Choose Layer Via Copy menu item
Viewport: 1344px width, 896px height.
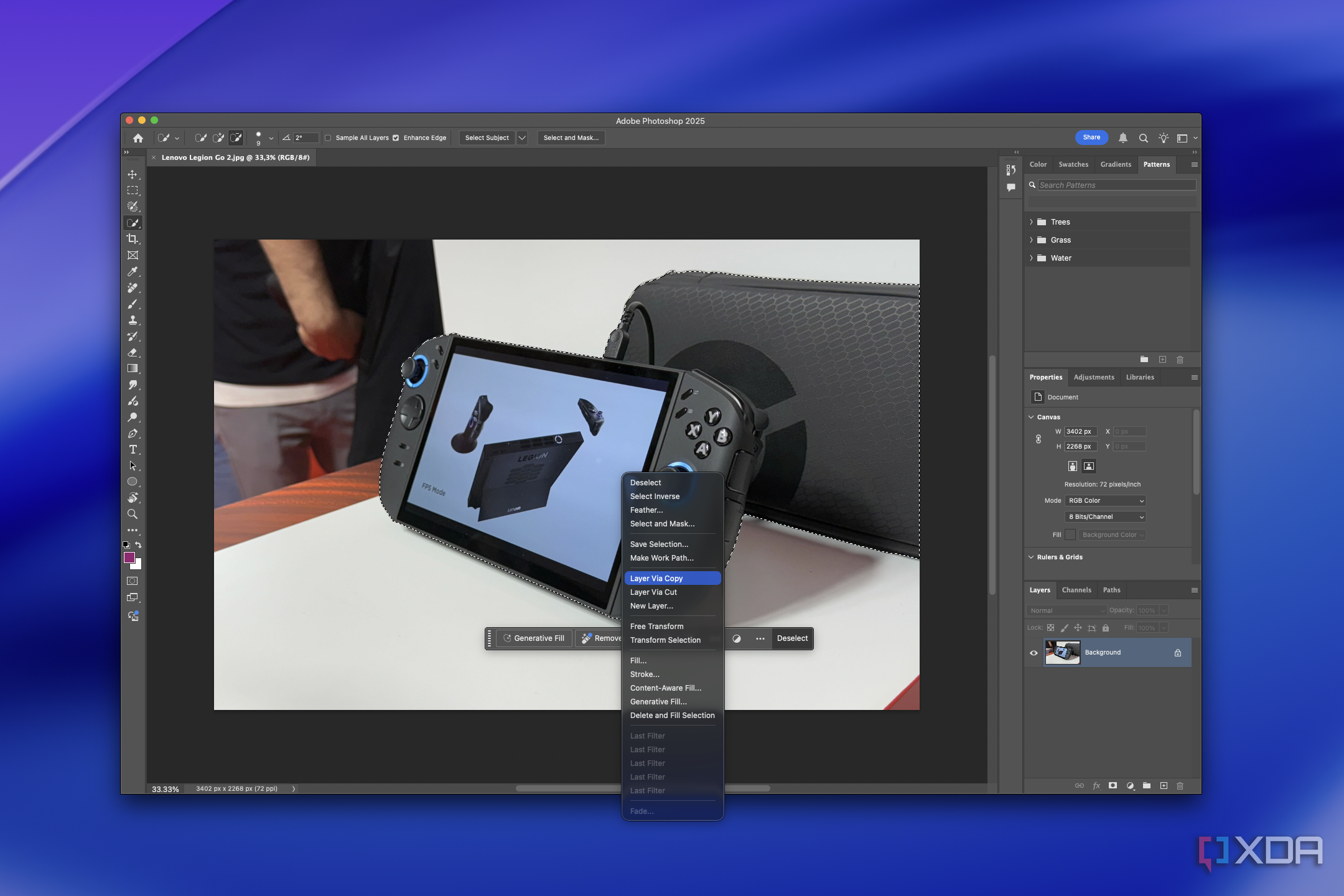tap(672, 579)
